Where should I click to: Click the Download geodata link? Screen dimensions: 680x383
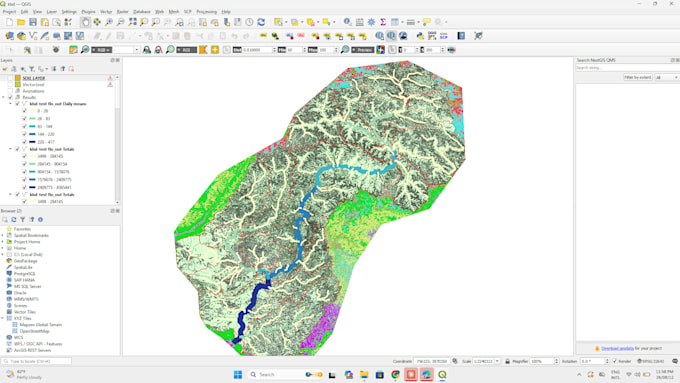pos(617,348)
